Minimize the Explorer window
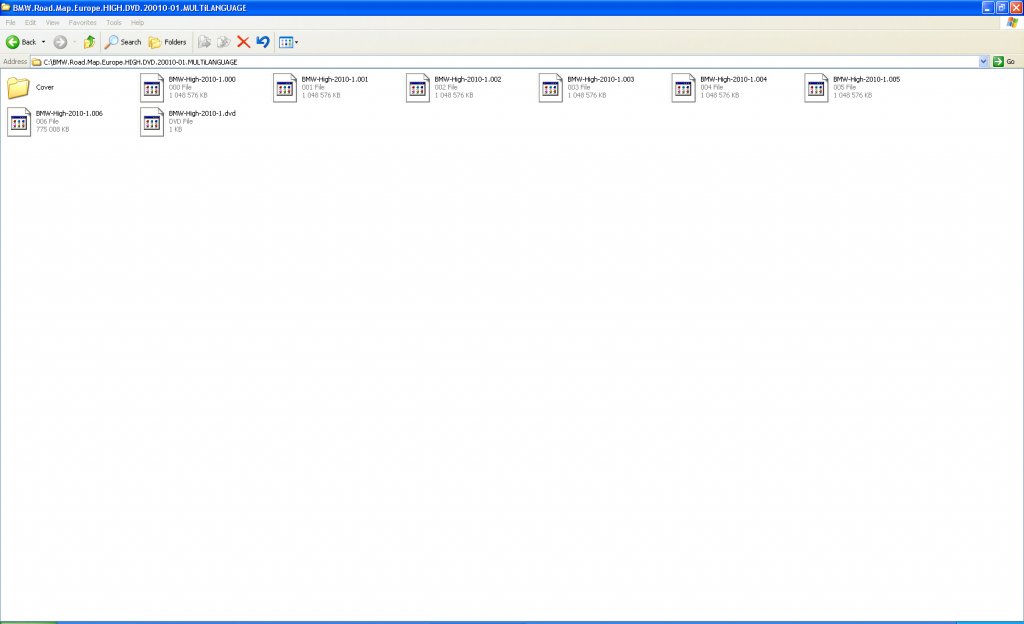 click(x=987, y=8)
